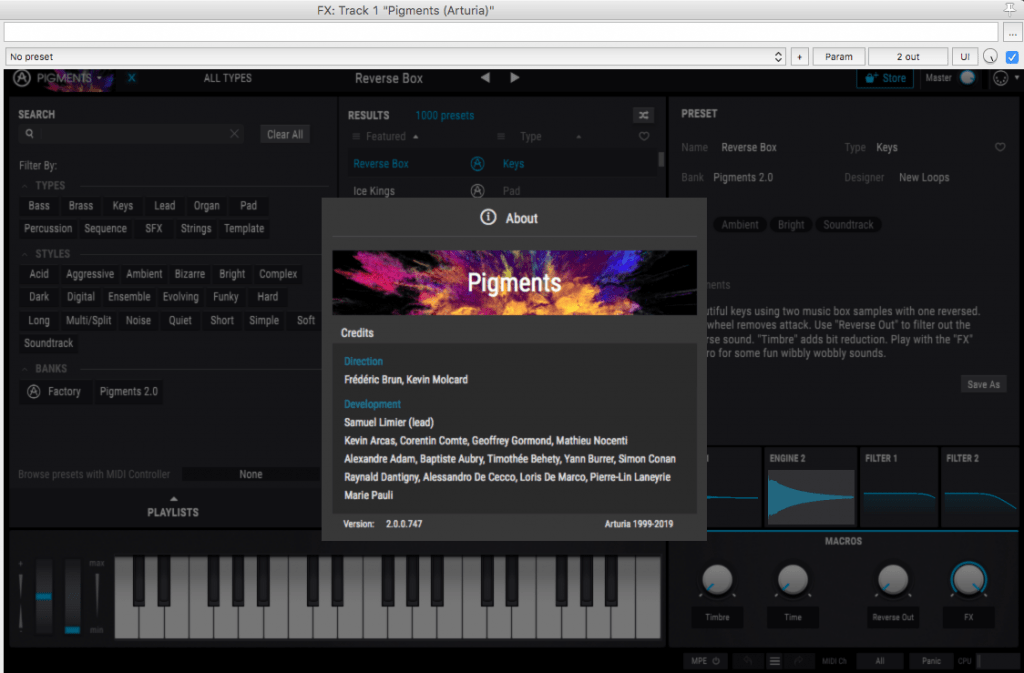Click the Clear All button
Viewport: 1024px width, 673px height.
click(285, 134)
